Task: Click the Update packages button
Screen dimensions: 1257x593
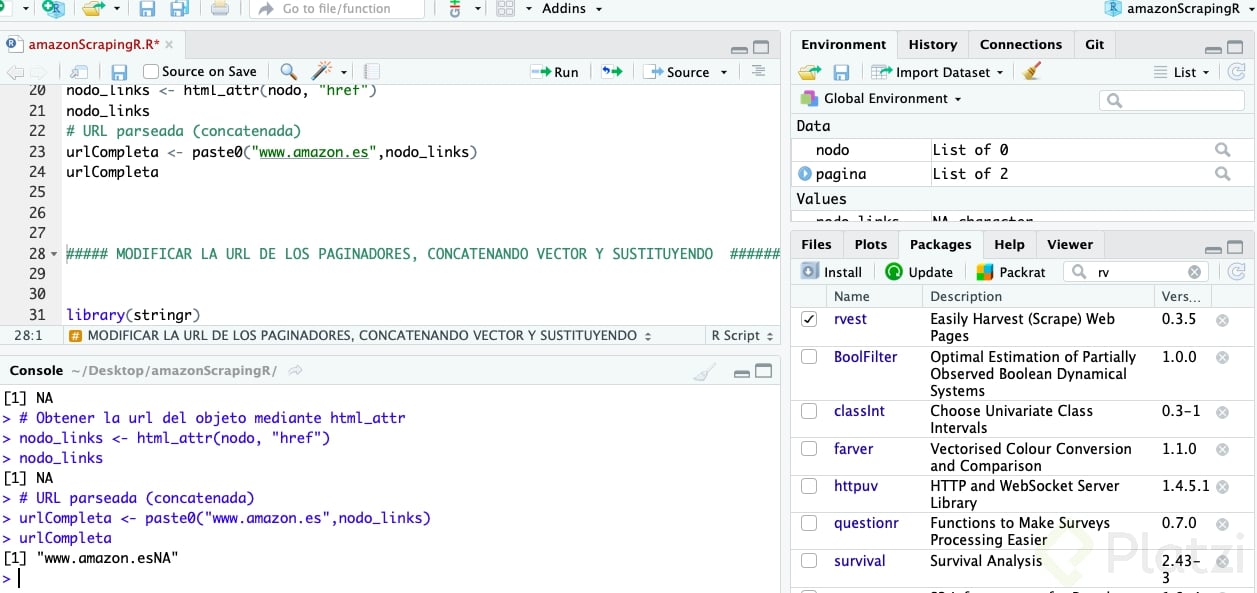Action: click(x=919, y=272)
